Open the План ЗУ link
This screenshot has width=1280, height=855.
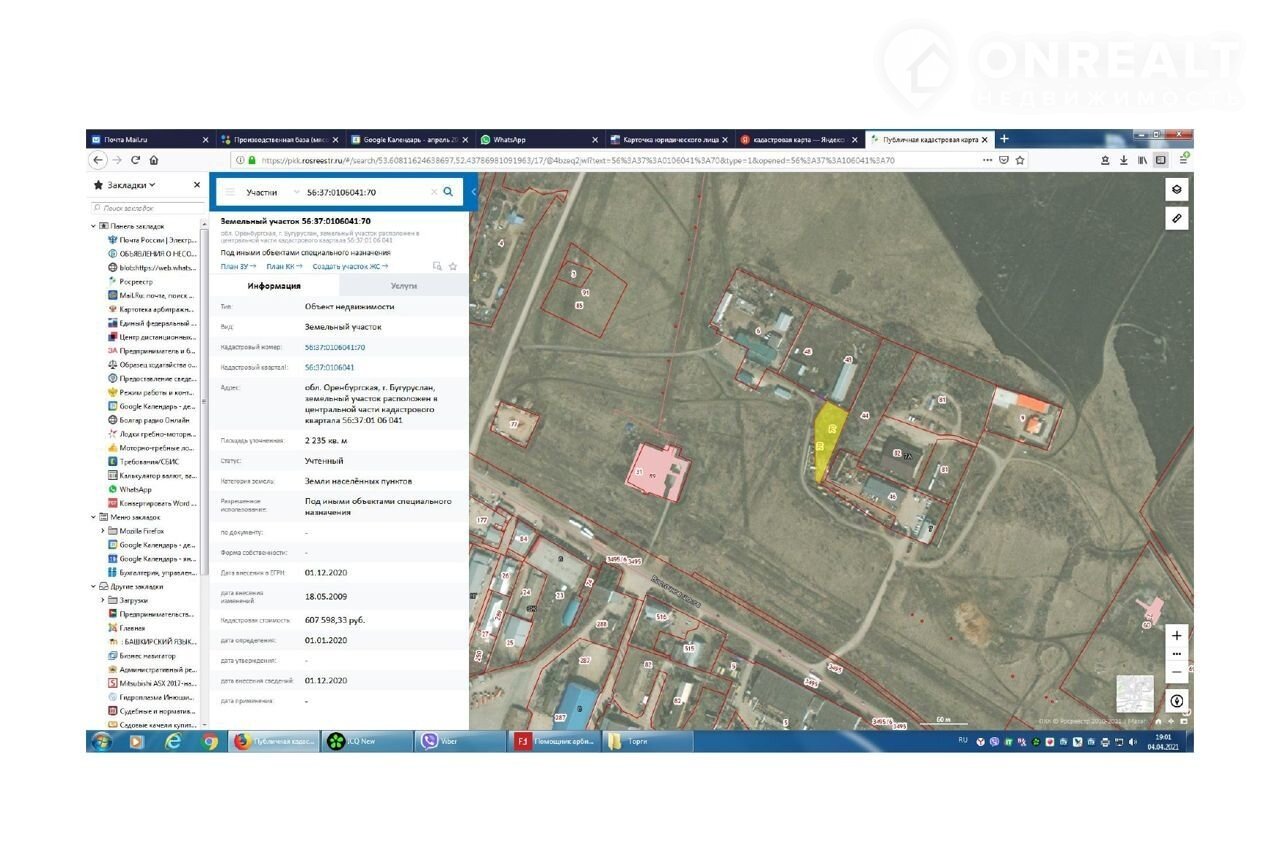238,266
